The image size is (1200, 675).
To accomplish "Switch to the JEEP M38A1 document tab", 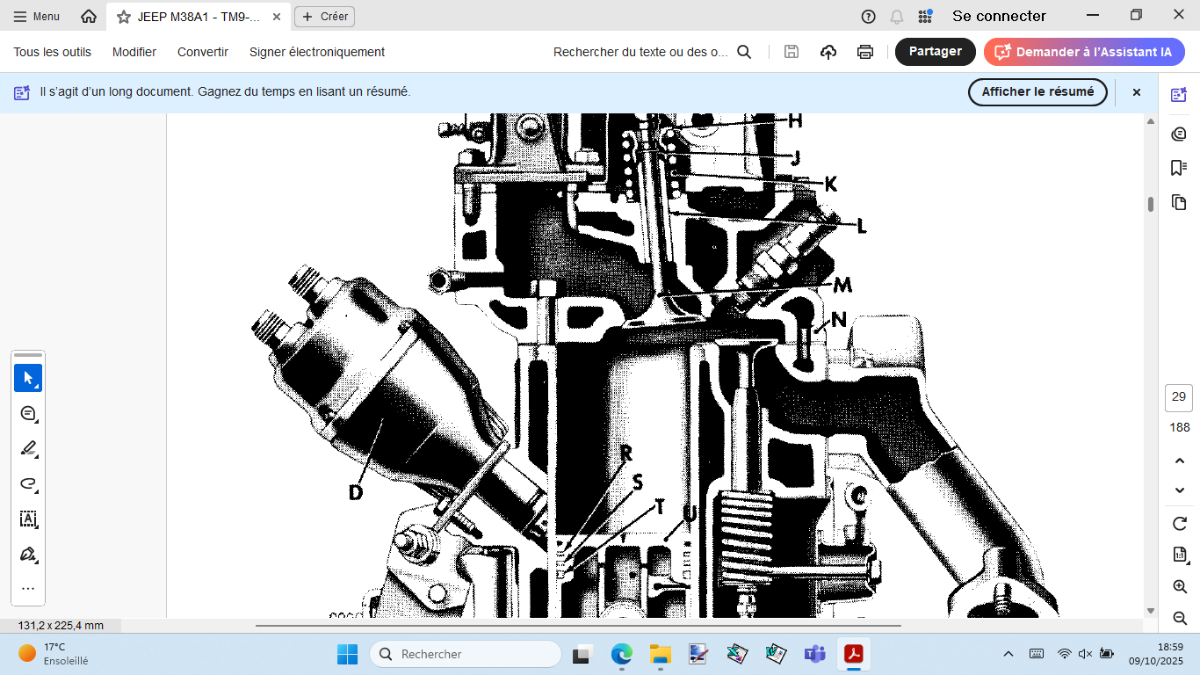I will (x=198, y=16).
